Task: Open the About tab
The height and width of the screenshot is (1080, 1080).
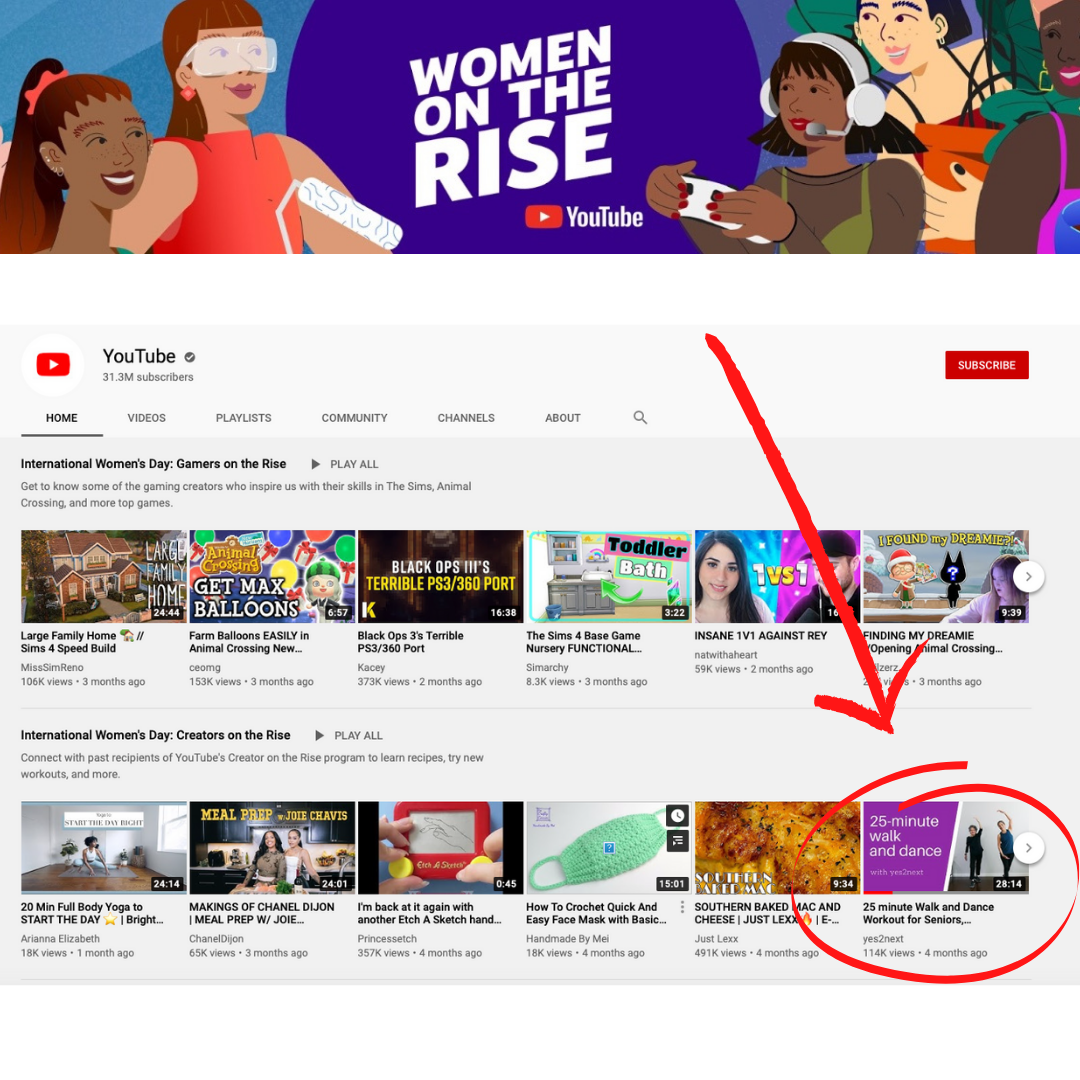Action: (563, 418)
